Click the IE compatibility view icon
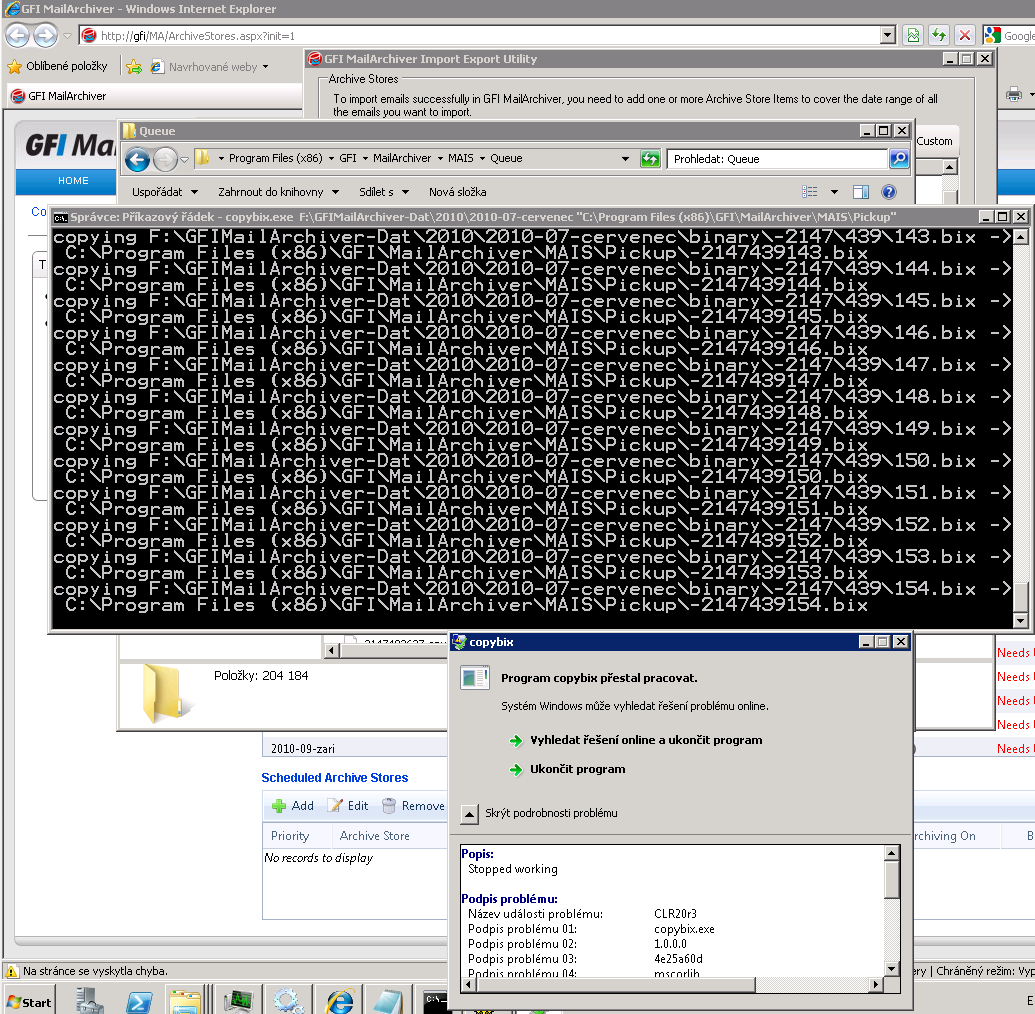The width and height of the screenshot is (1035, 1014). point(914,35)
